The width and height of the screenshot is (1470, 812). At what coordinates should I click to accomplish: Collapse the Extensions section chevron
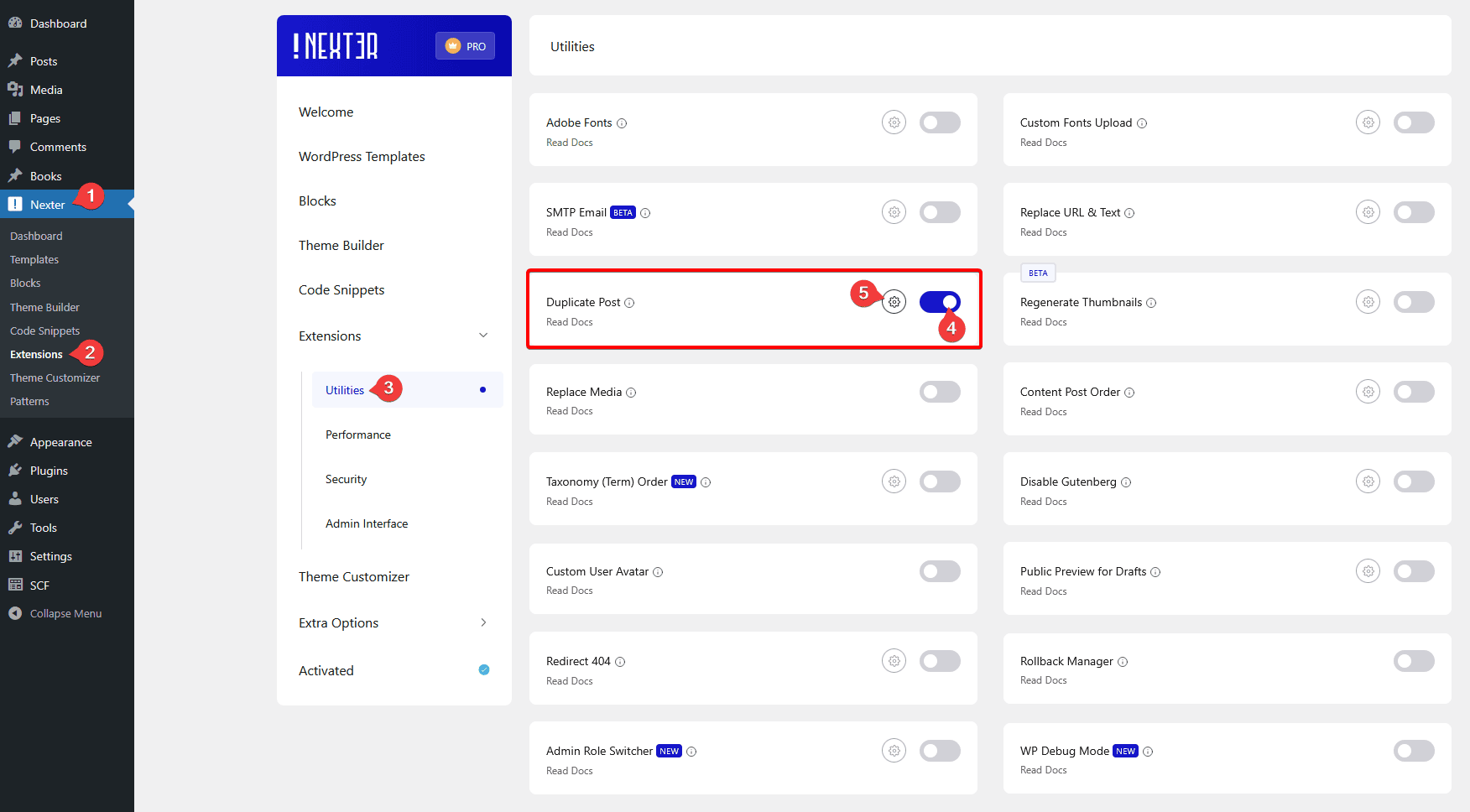[483, 336]
